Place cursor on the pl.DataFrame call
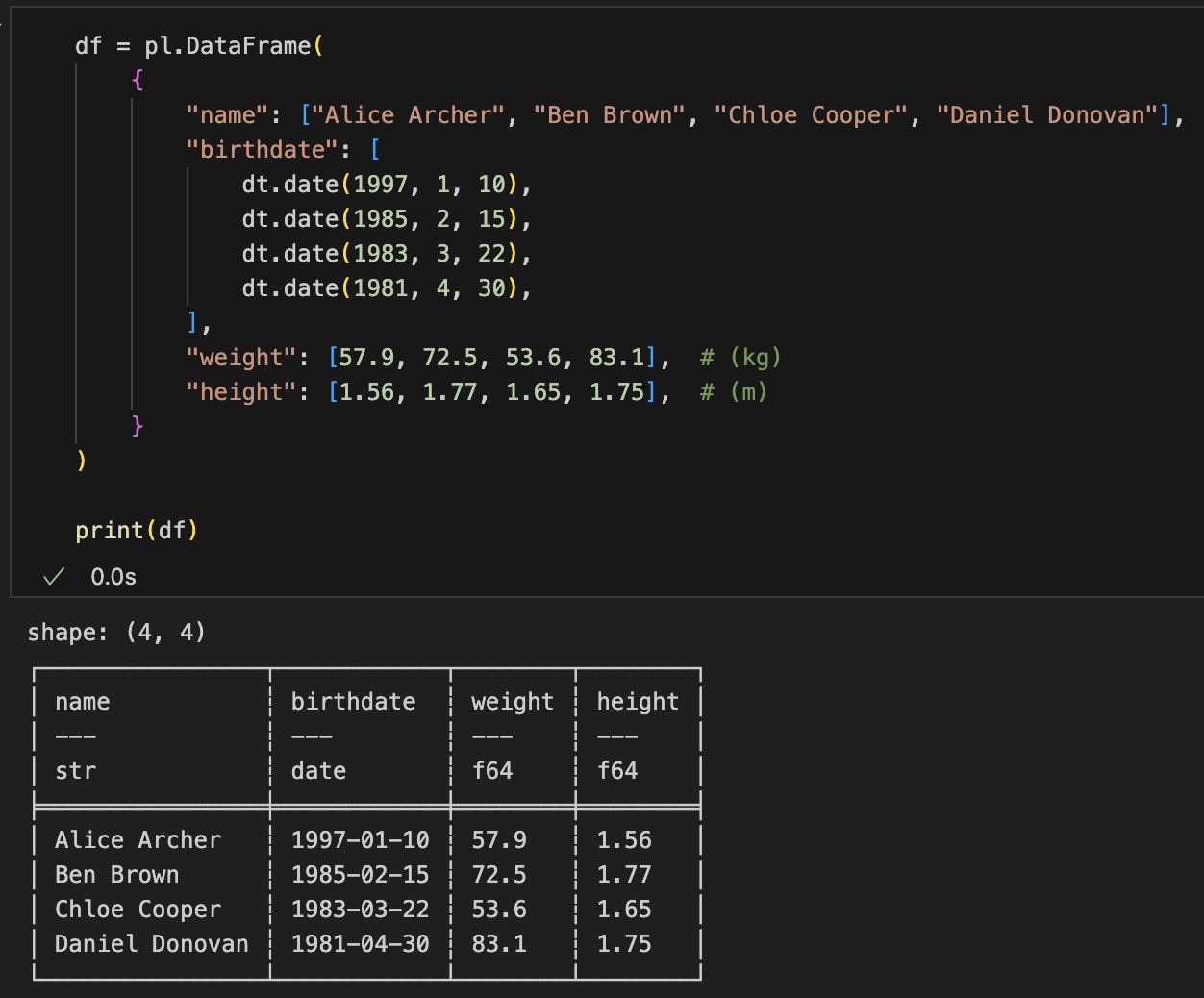Screen dimensions: 1204x998 coord(228,46)
